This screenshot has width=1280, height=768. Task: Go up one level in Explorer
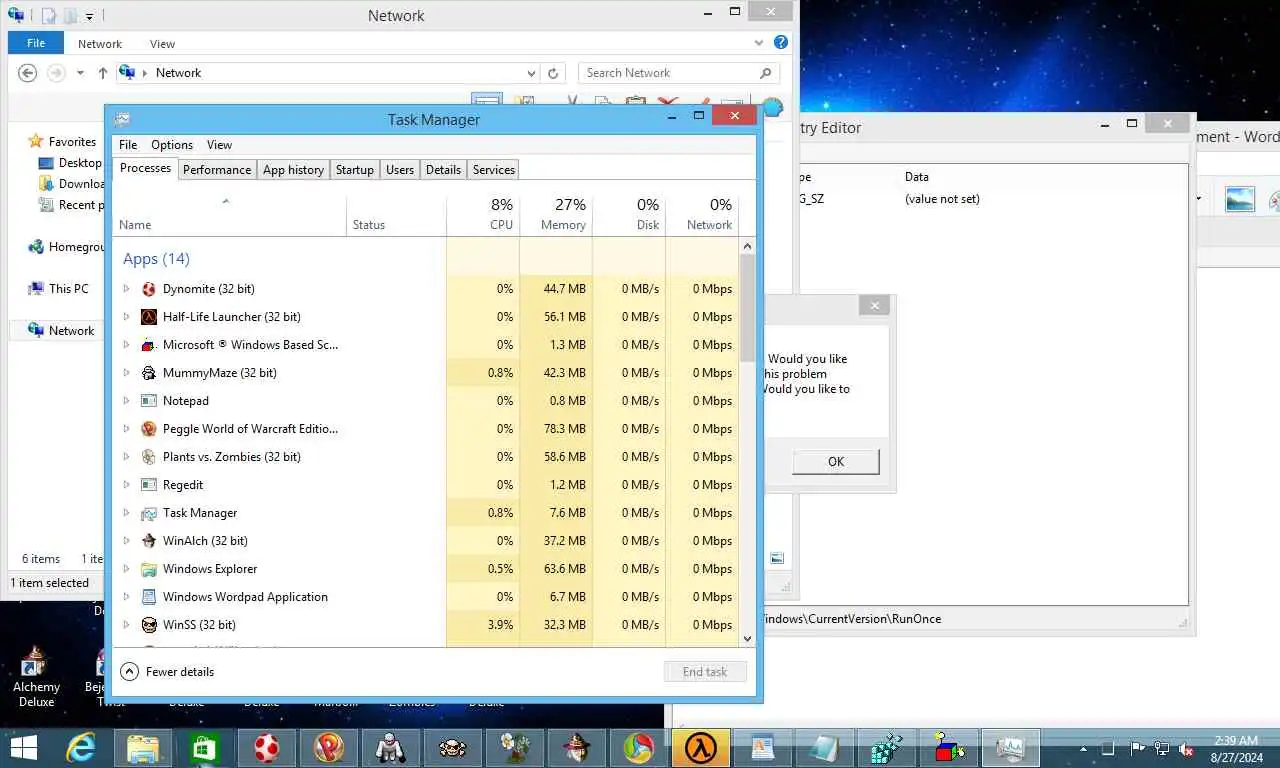point(103,73)
